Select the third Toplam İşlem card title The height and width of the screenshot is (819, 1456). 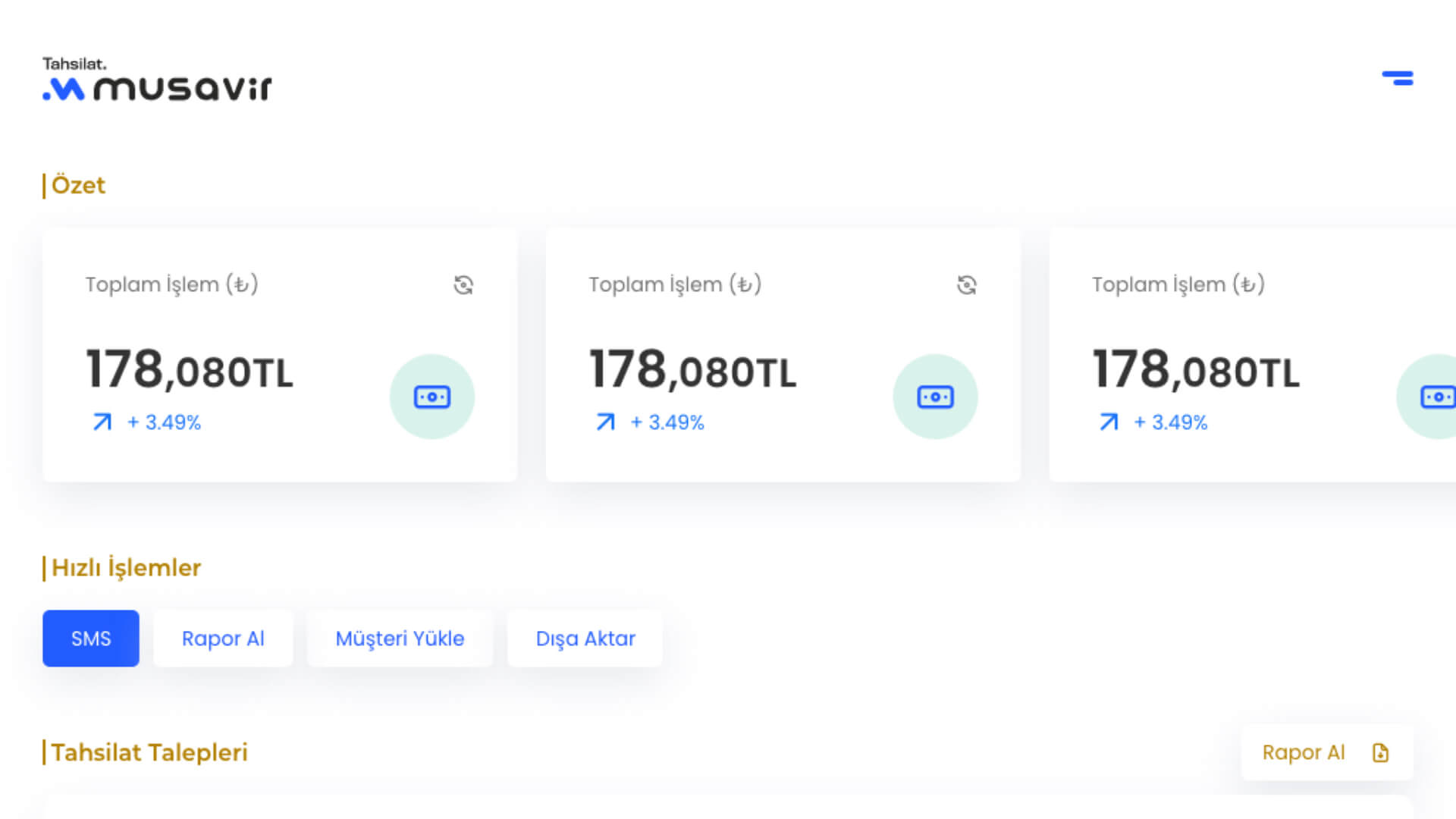pos(1178,284)
